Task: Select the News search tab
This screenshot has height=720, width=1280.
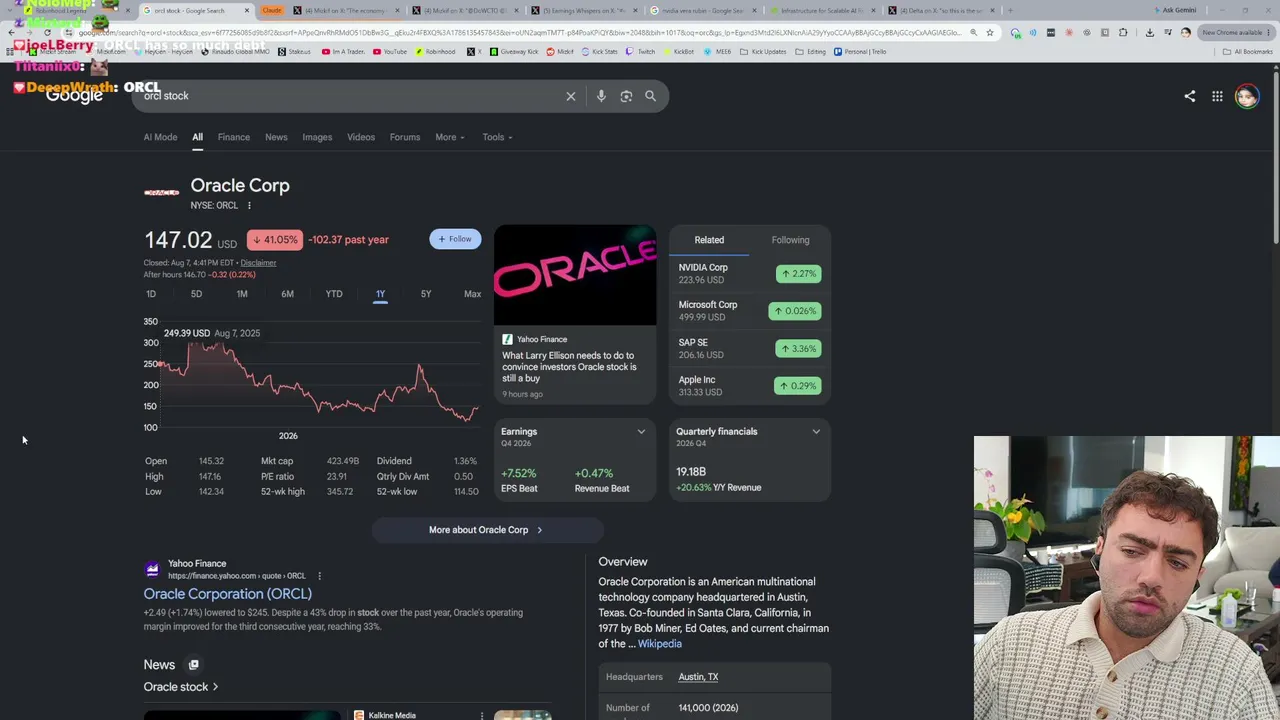Action: [x=276, y=137]
